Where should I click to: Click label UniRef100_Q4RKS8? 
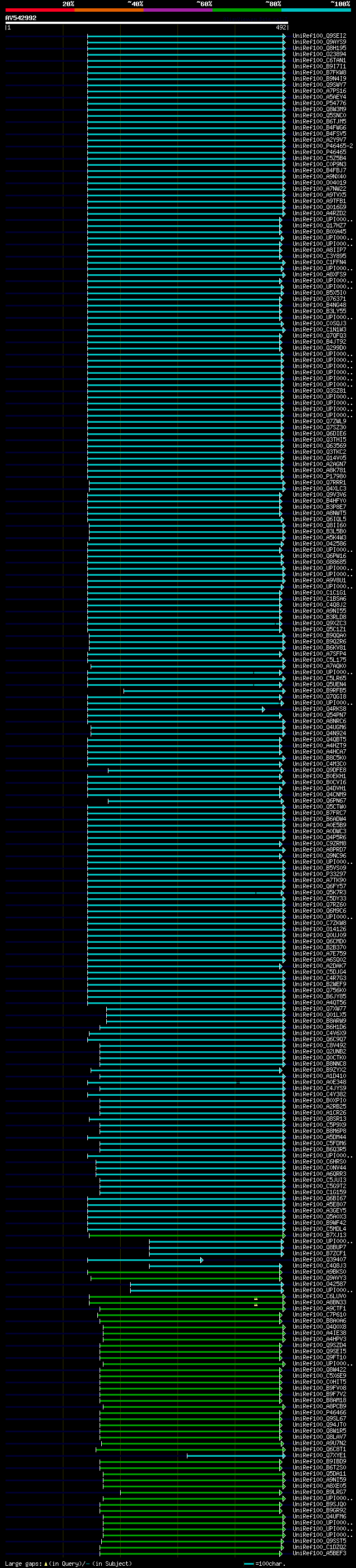pyautogui.click(x=319, y=709)
